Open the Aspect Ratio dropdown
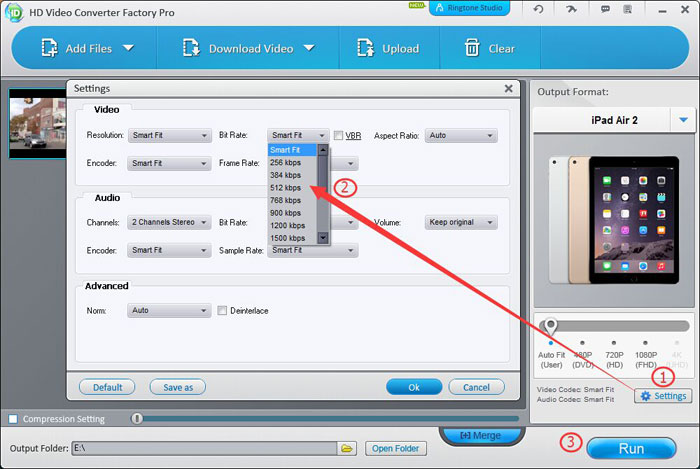 (x=461, y=135)
